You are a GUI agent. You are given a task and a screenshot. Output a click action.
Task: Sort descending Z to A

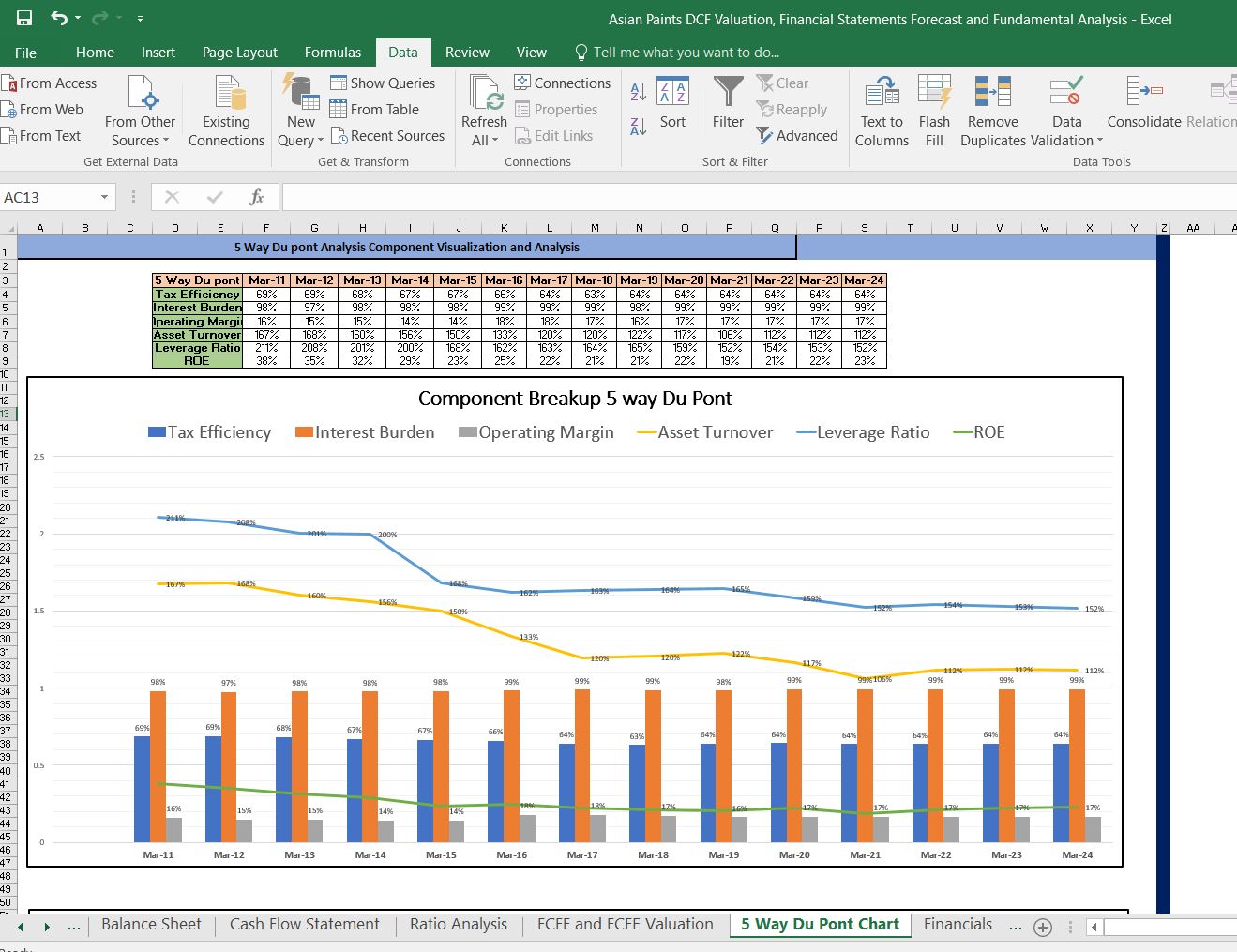(639, 126)
